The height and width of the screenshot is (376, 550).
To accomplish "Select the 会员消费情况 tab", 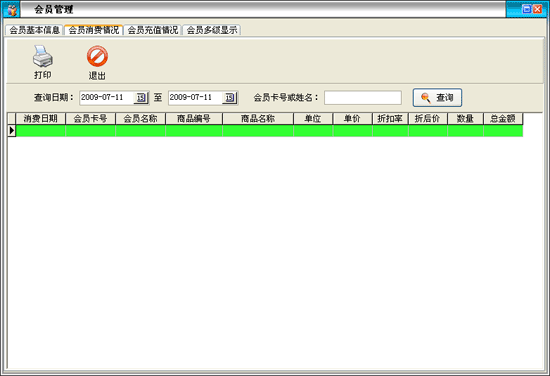I will tap(94, 30).
